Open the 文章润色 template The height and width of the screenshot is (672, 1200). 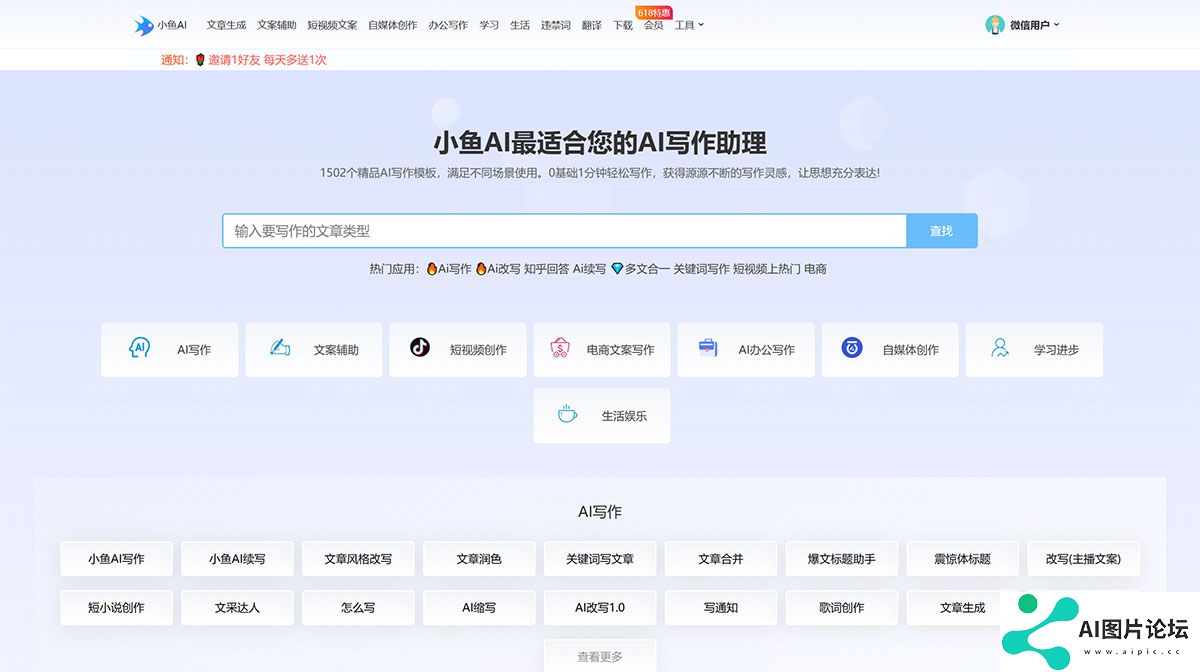point(479,559)
